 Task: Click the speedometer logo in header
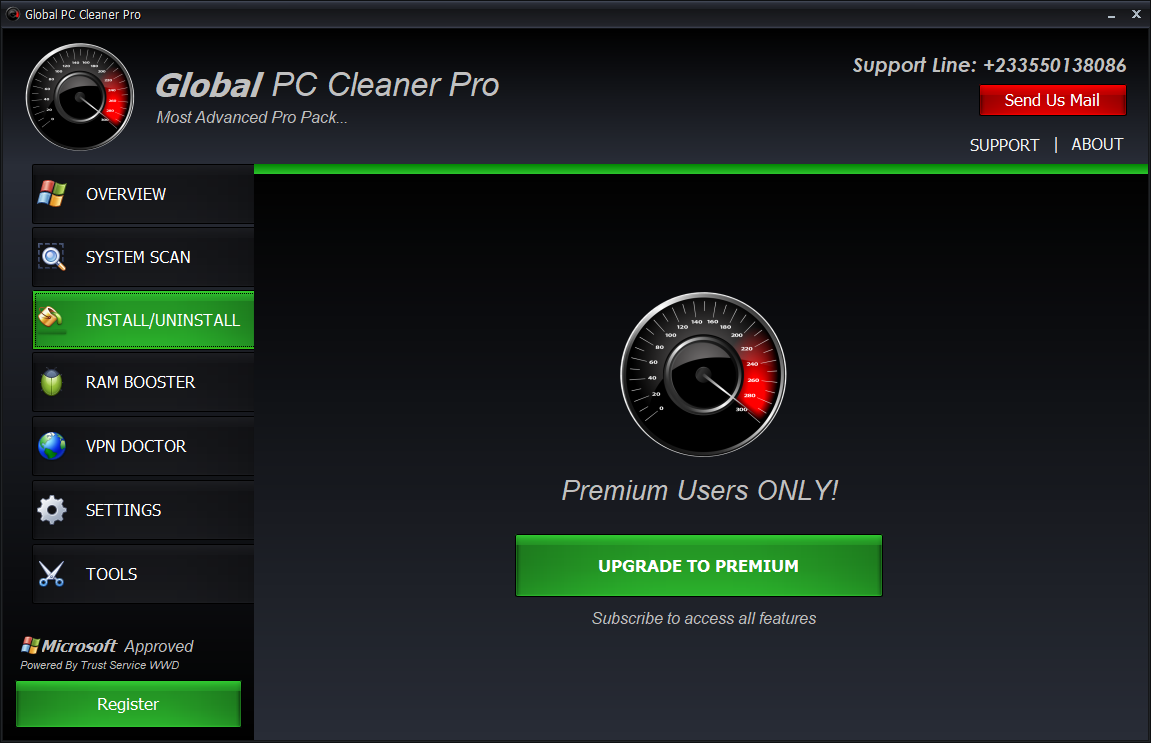pos(80,97)
